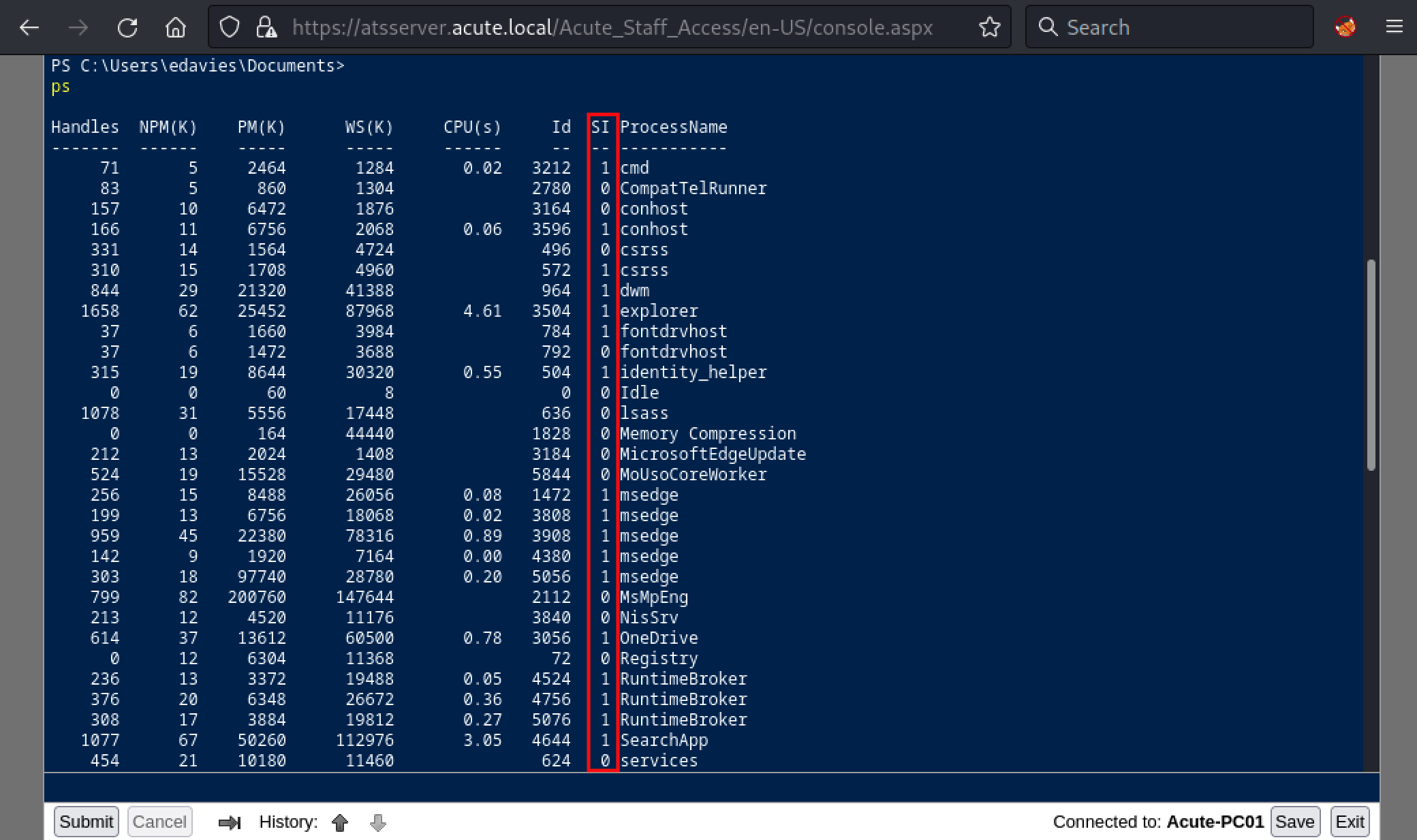This screenshot has width=1417, height=840.
Task: Open the extension icon near menu
Action: pyautogui.click(x=1345, y=27)
